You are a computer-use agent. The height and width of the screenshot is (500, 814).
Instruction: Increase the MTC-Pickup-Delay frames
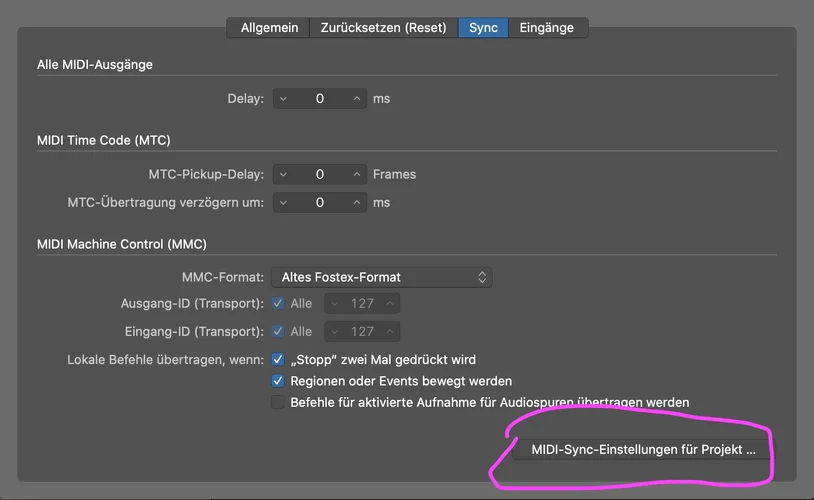[357, 174]
